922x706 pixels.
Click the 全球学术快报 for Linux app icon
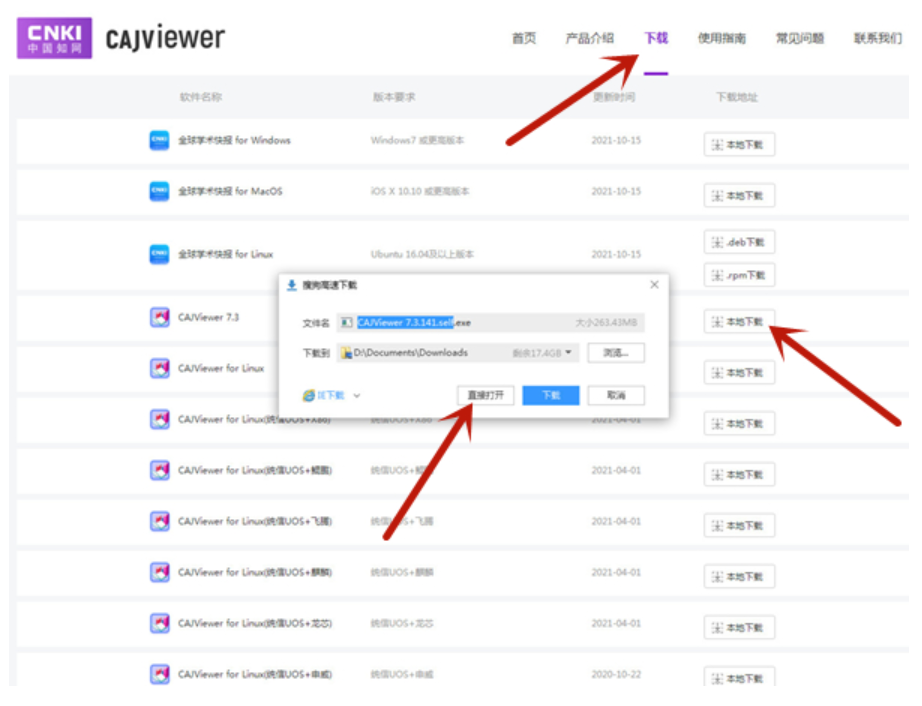[x=159, y=254]
